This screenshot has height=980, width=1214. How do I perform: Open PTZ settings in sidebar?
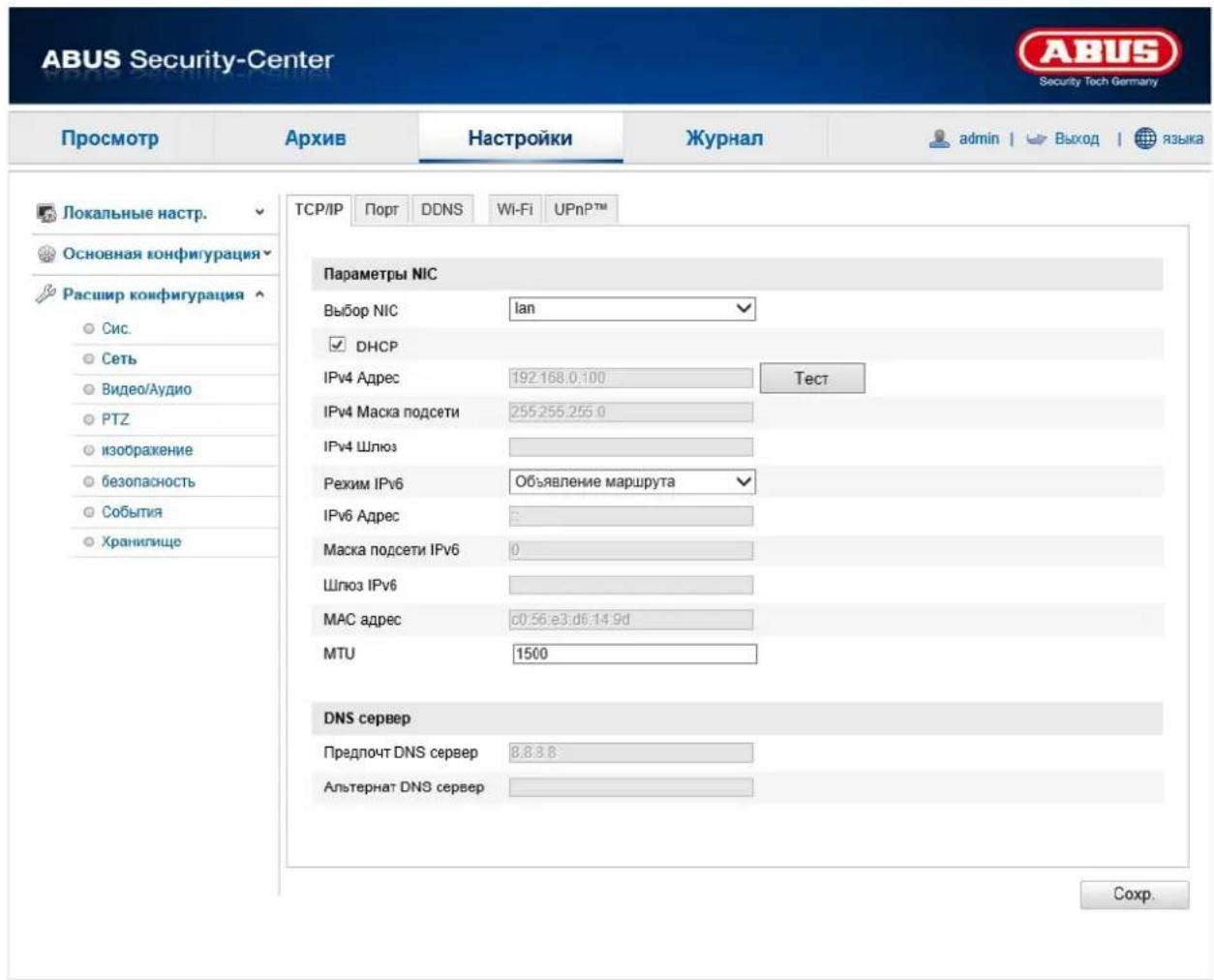115,419
